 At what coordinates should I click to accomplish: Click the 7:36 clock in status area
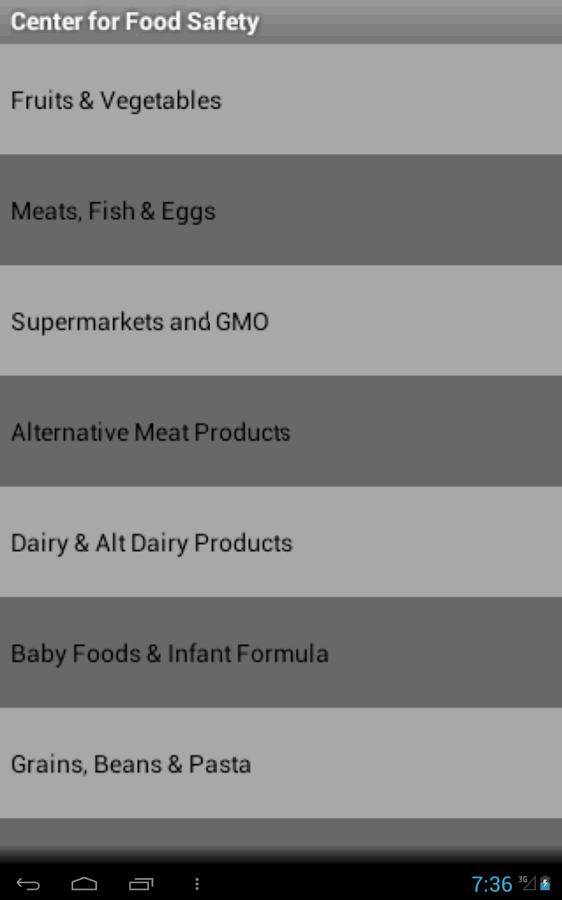coord(491,884)
